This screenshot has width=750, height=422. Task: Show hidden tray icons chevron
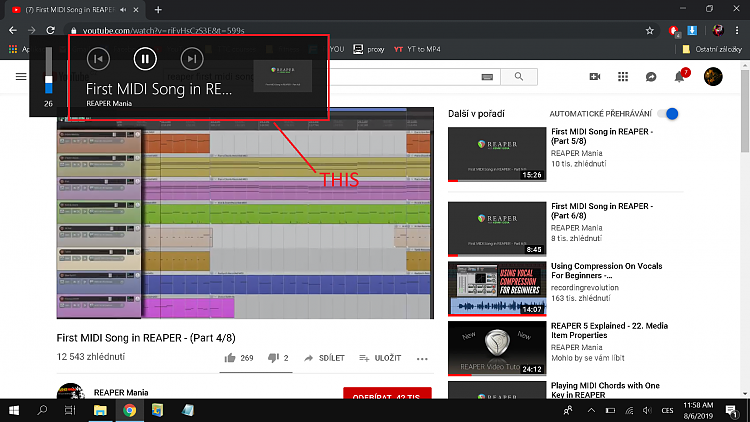(x=591, y=410)
